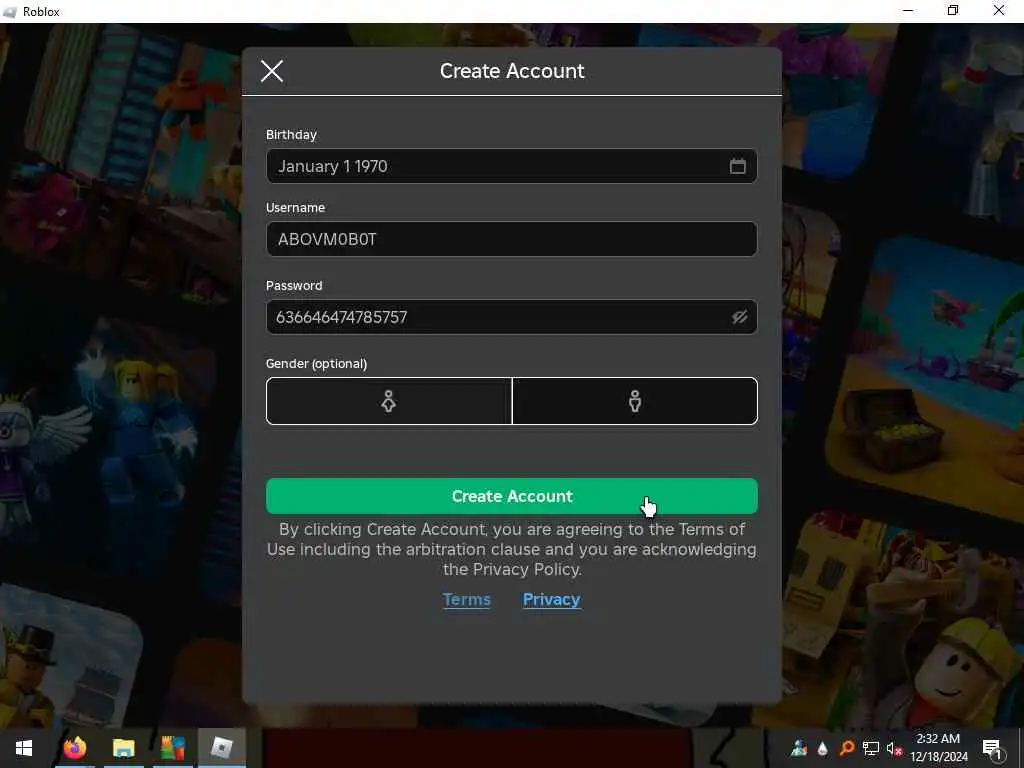Viewport: 1024px width, 768px height.
Task: Open the Terms link
Action: (466, 600)
